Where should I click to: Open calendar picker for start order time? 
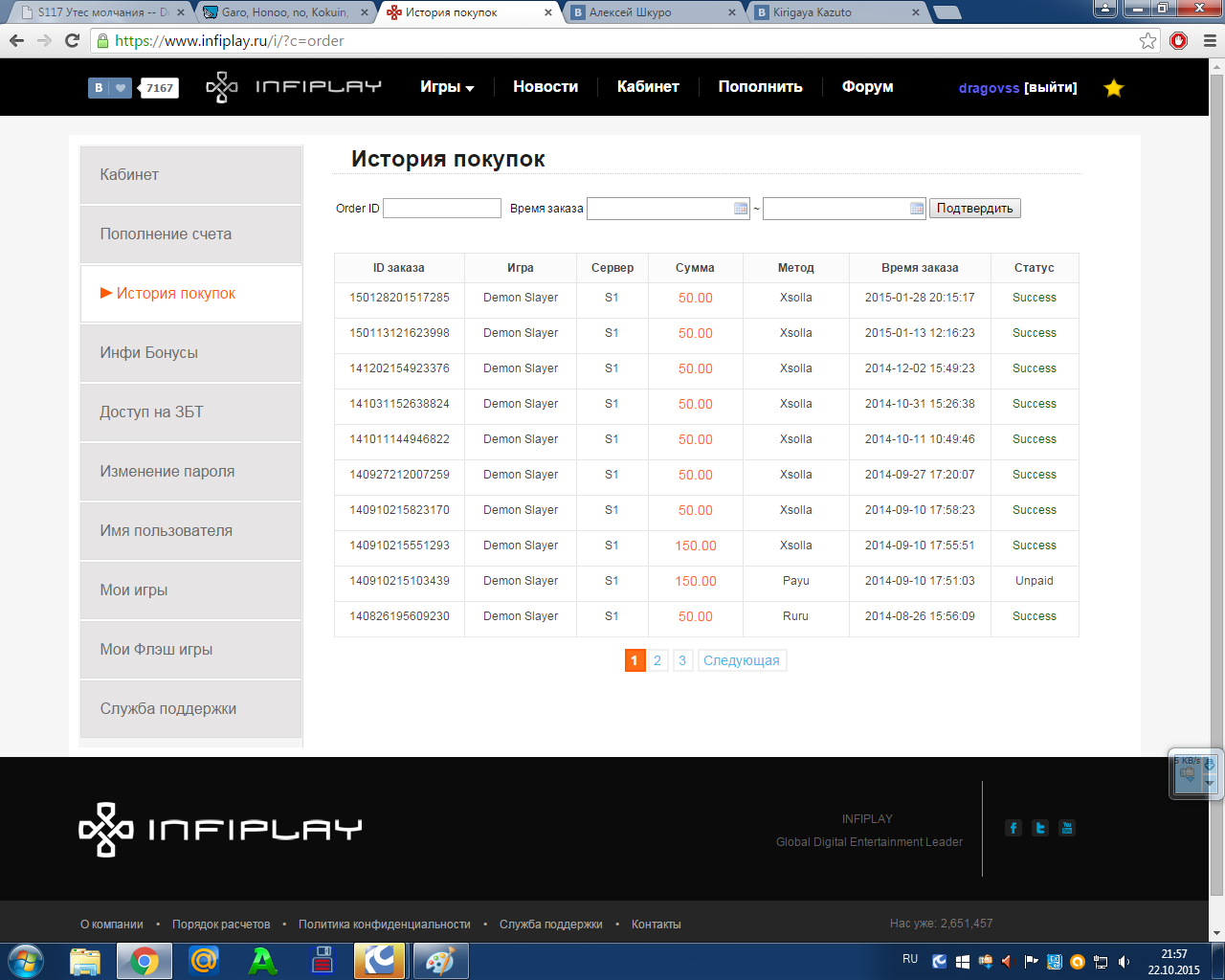click(741, 209)
